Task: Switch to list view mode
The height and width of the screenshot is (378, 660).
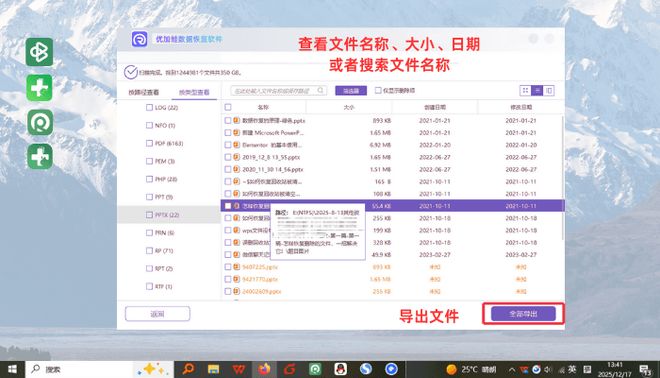Action: 537,91
